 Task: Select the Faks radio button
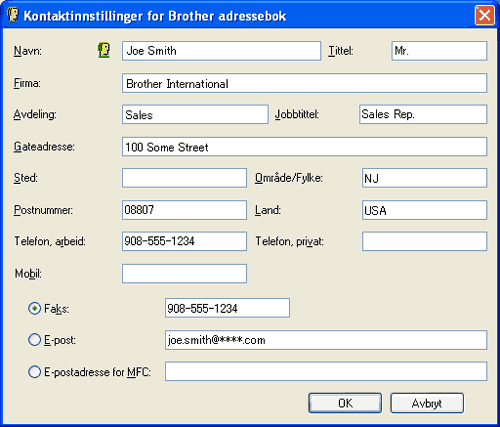click(34, 309)
